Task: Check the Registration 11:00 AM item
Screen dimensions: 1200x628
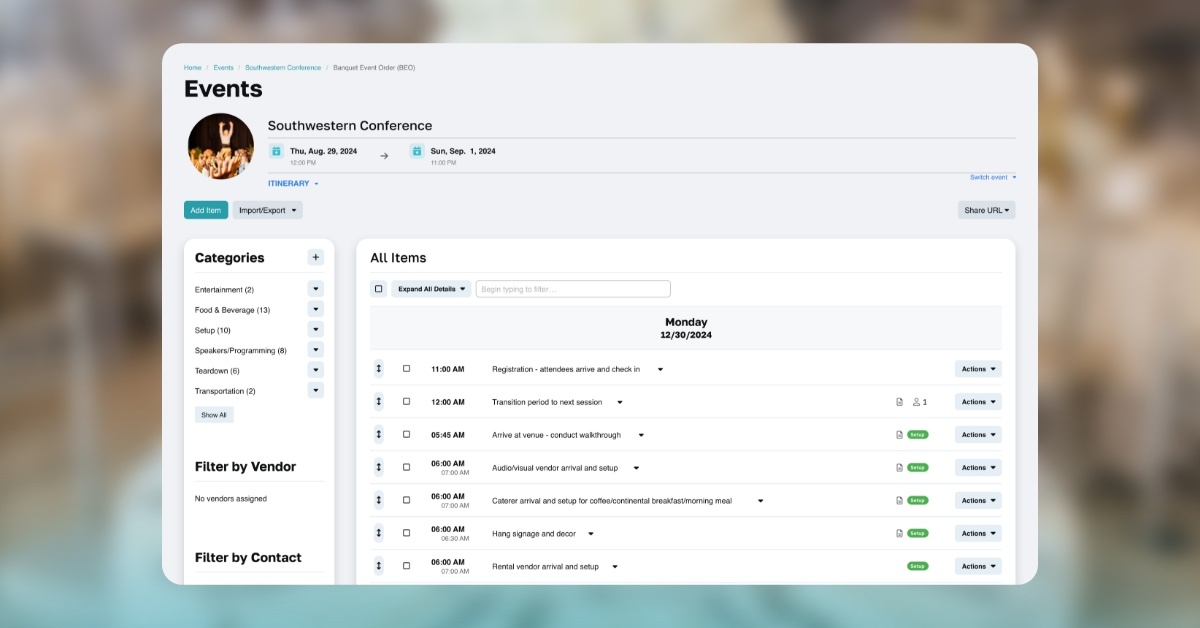Action: (406, 369)
